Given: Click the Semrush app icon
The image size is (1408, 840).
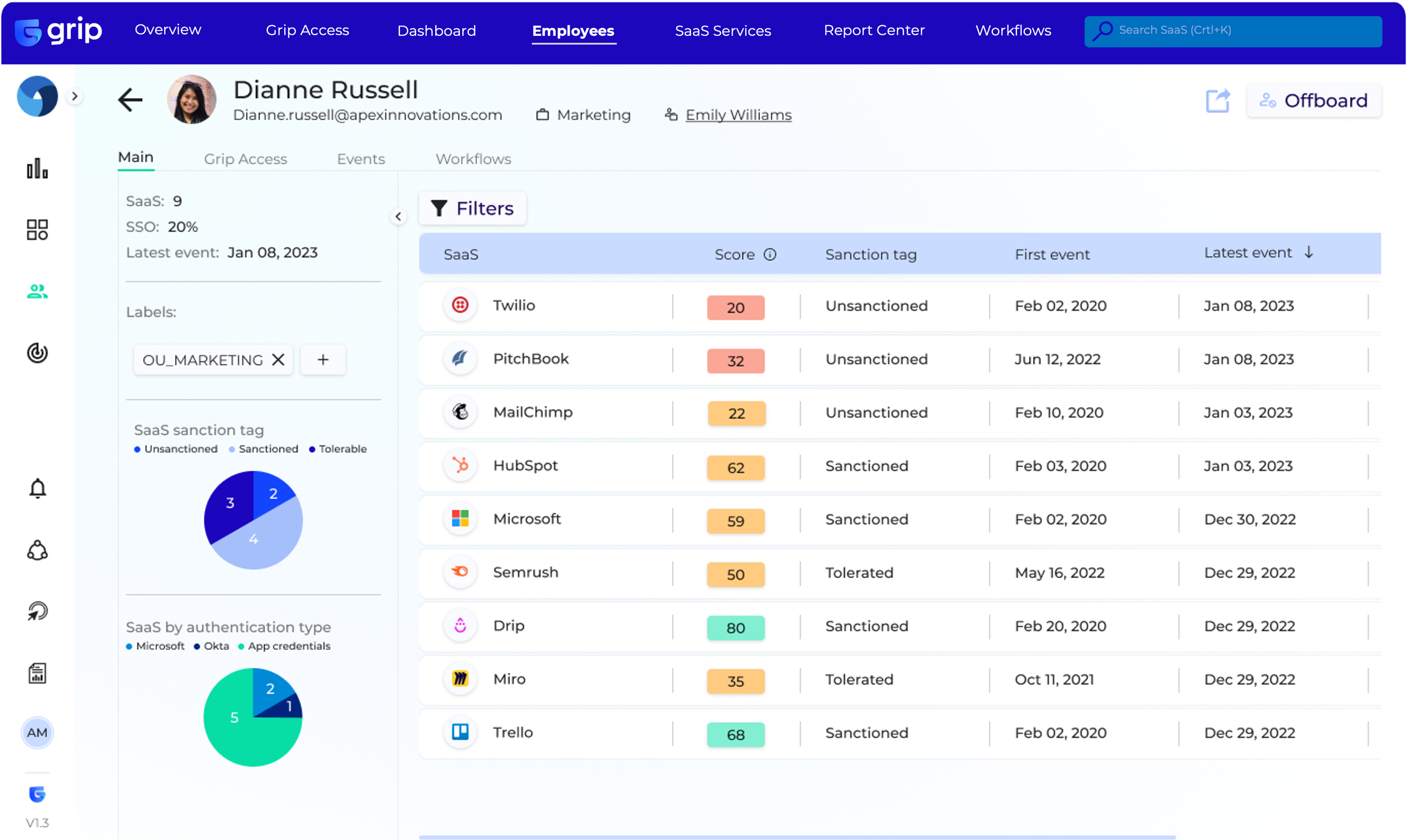Looking at the screenshot, I should [460, 572].
